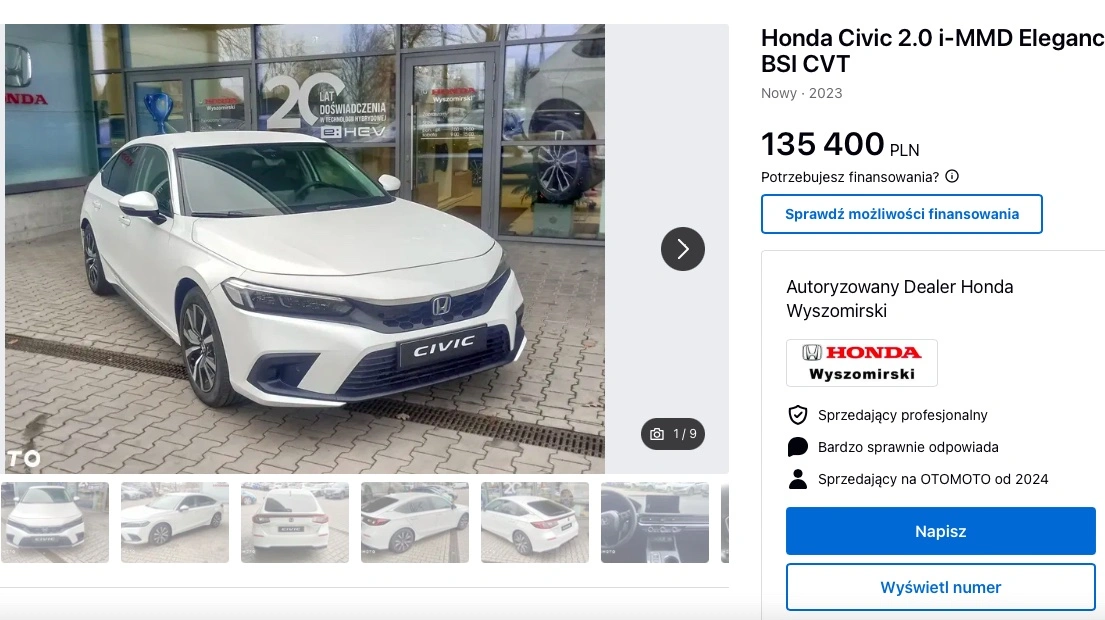1105x620 pixels.
Task: Open the financing info tooltip icon
Action: 951,176
